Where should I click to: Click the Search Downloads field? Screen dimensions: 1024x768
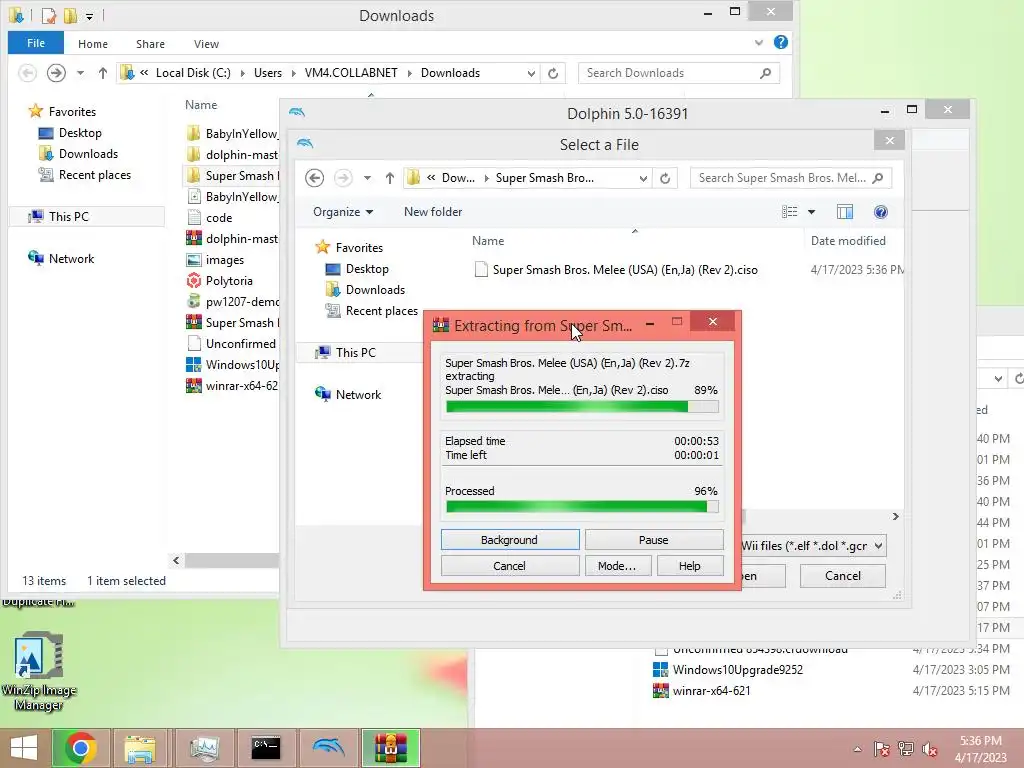point(679,73)
